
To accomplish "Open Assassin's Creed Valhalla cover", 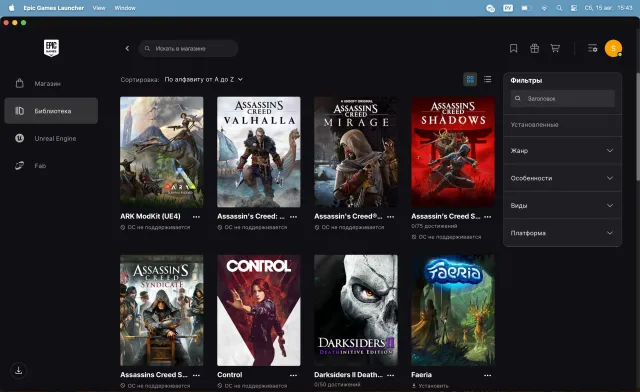I will [x=259, y=152].
